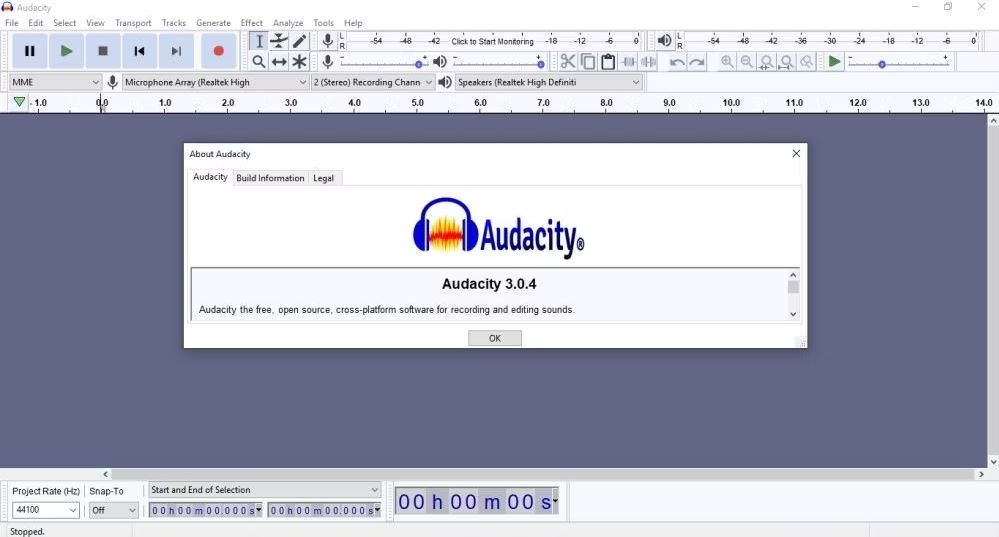Image resolution: width=999 pixels, height=537 pixels.
Task: Click the About dialog scroll down arrow
Action: coord(793,313)
